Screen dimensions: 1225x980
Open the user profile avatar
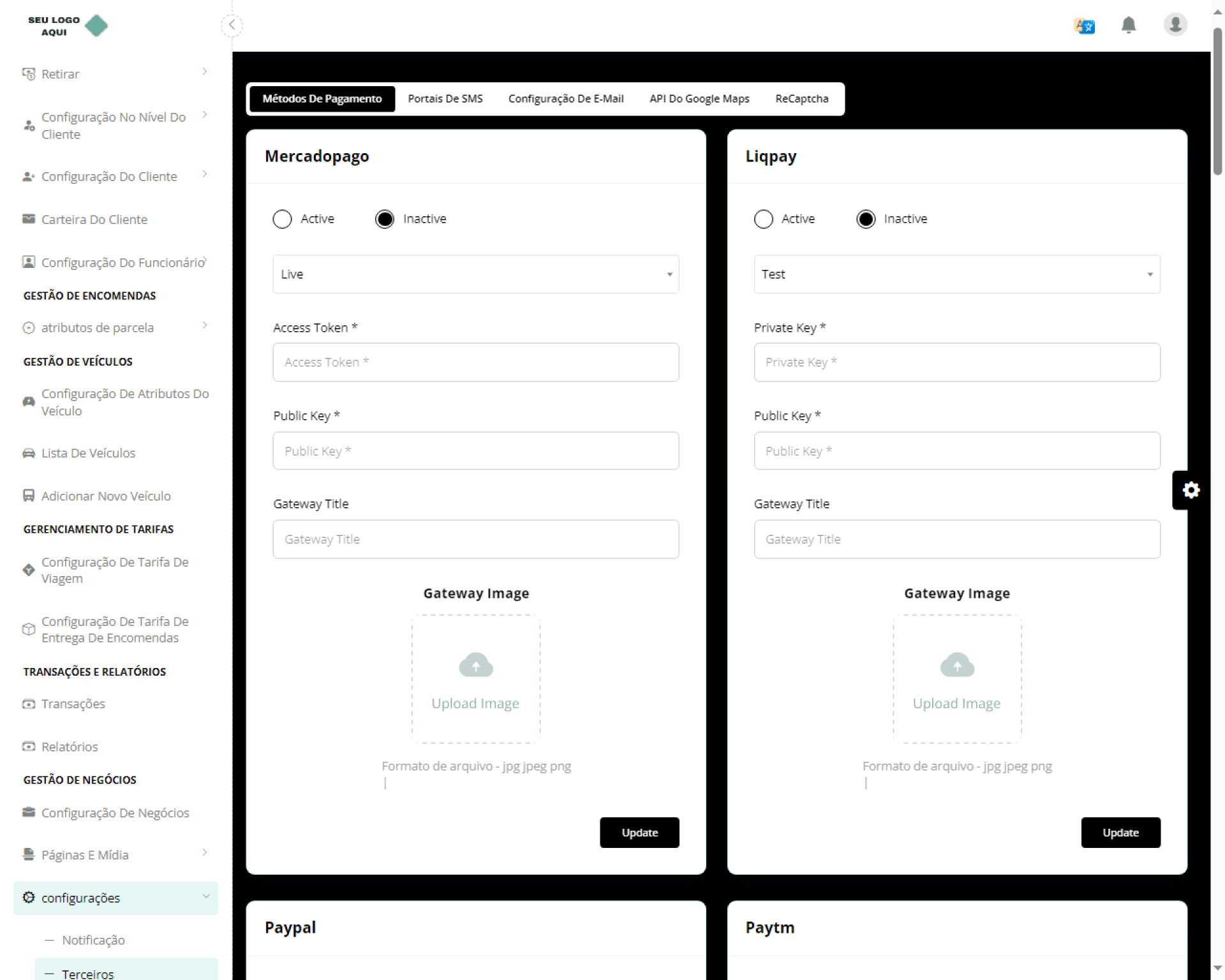(1175, 25)
